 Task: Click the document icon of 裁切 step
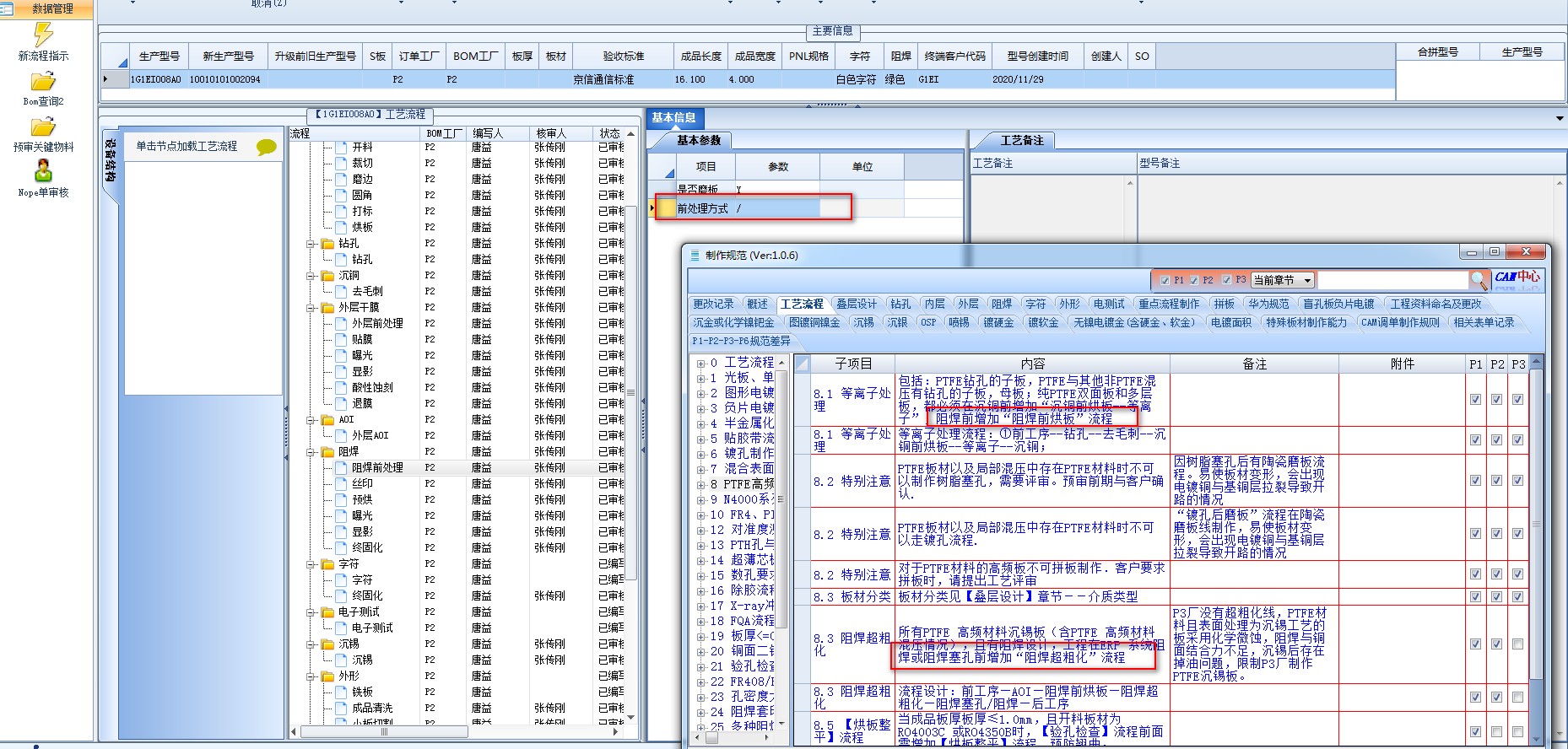342,164
